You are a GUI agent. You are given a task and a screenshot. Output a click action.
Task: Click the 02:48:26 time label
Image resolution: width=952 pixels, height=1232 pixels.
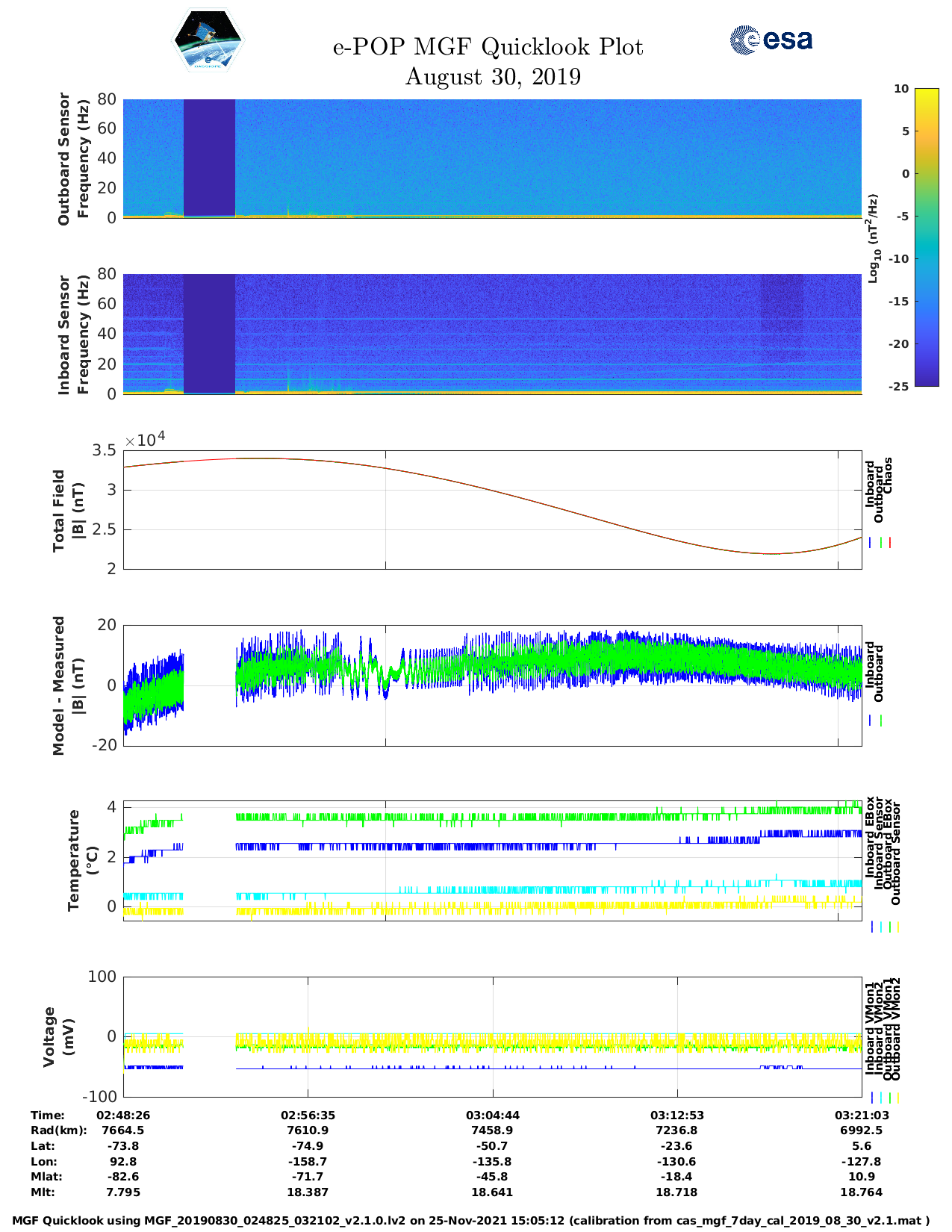(x=123, y=1115)
